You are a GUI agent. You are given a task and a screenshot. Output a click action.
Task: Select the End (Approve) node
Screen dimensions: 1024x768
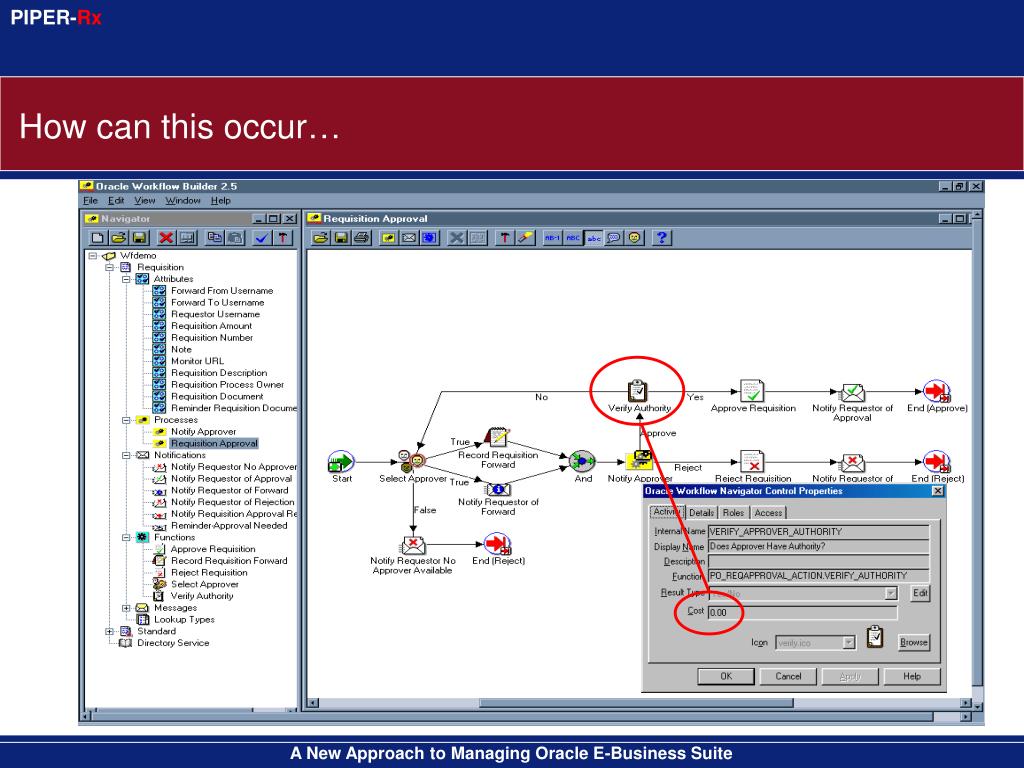(937, 391)
